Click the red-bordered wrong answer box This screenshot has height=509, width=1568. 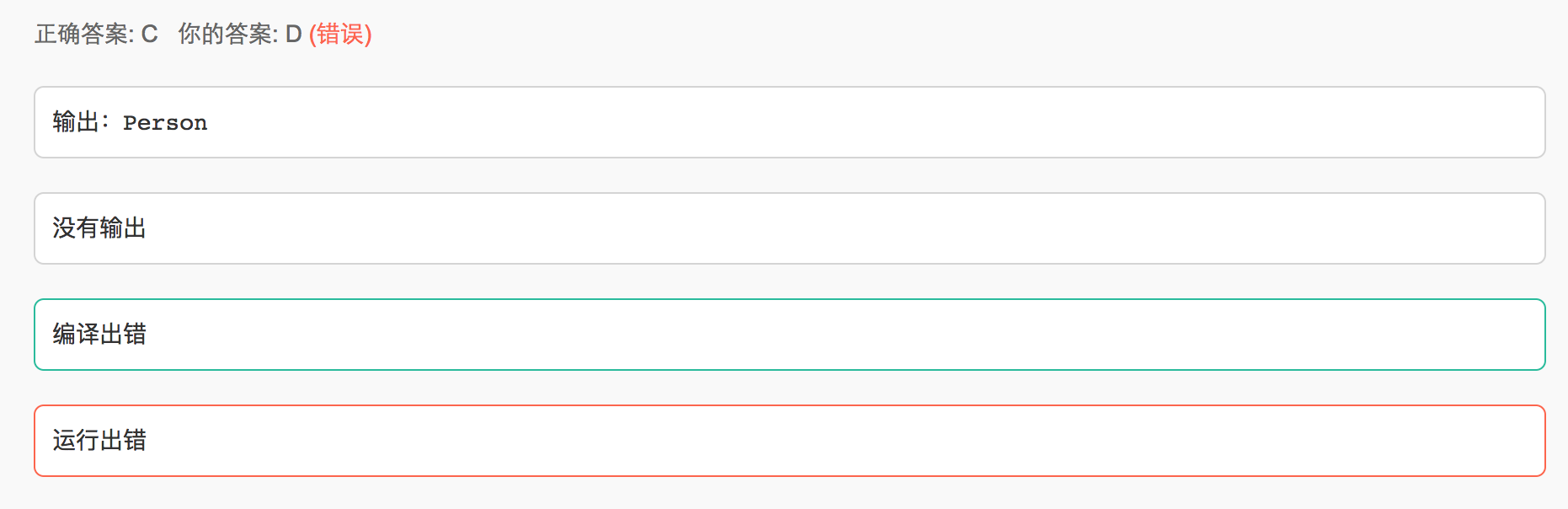(789, 441)
